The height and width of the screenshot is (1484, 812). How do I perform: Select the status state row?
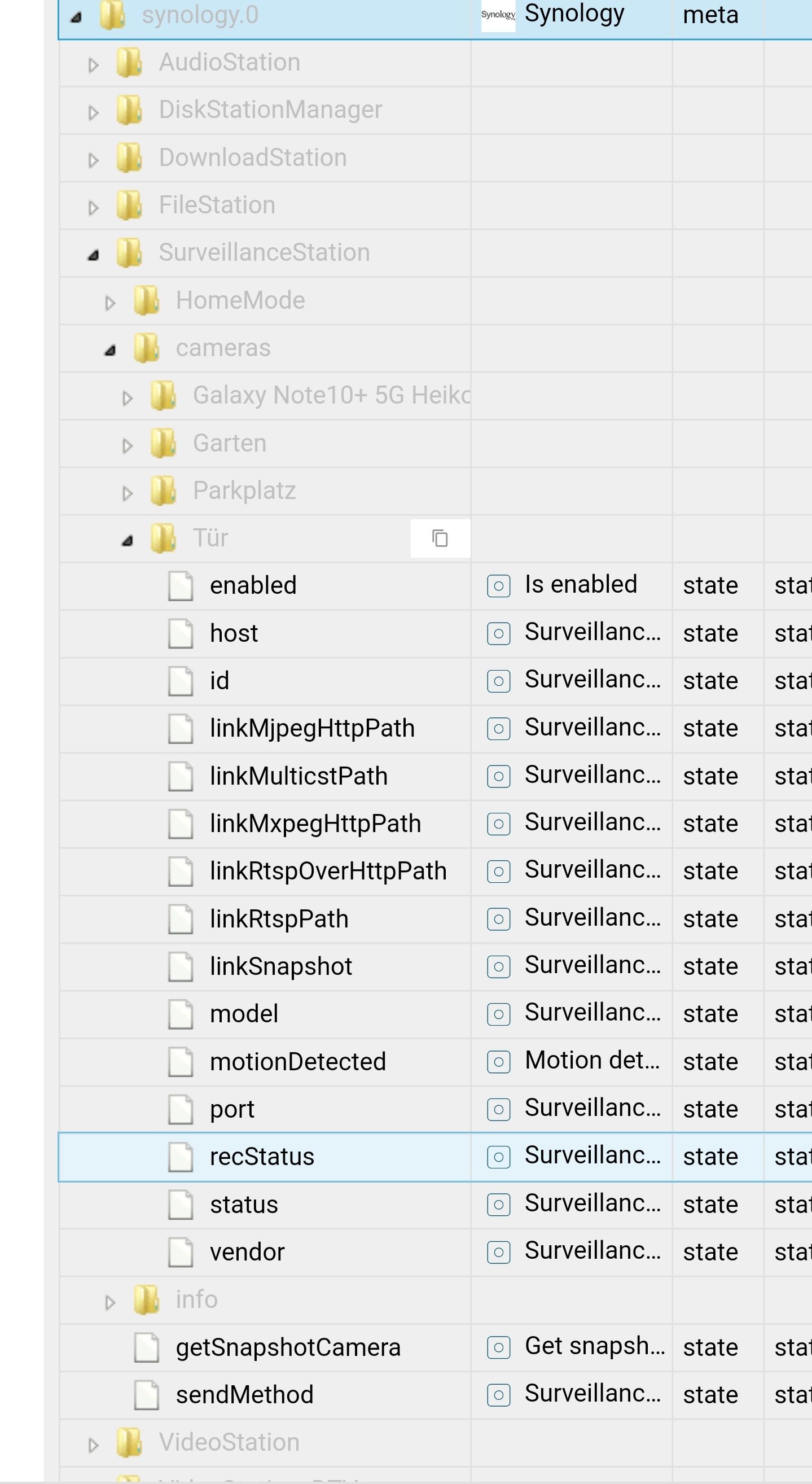436,1205
